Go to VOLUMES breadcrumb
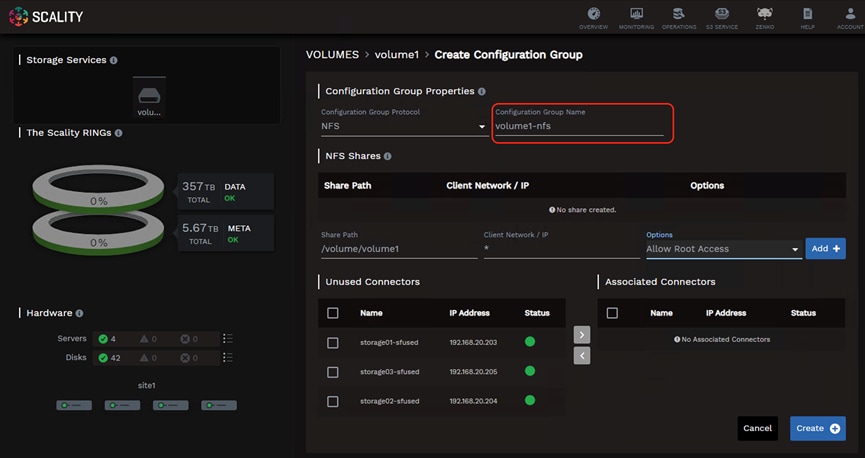Viewport: 865px width, 458px height. click(x=332, y=55)
